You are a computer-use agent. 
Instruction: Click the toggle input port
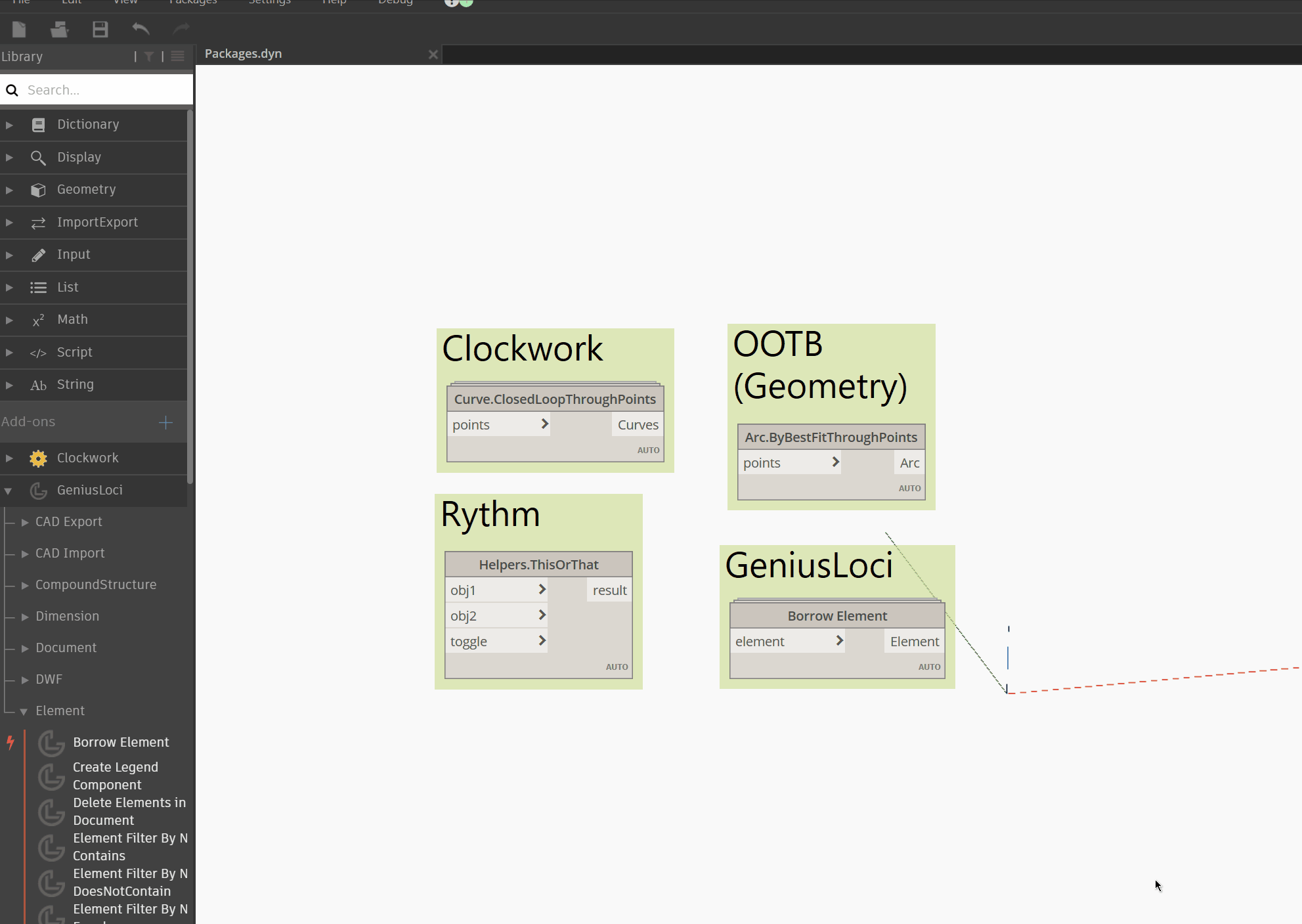497,641
